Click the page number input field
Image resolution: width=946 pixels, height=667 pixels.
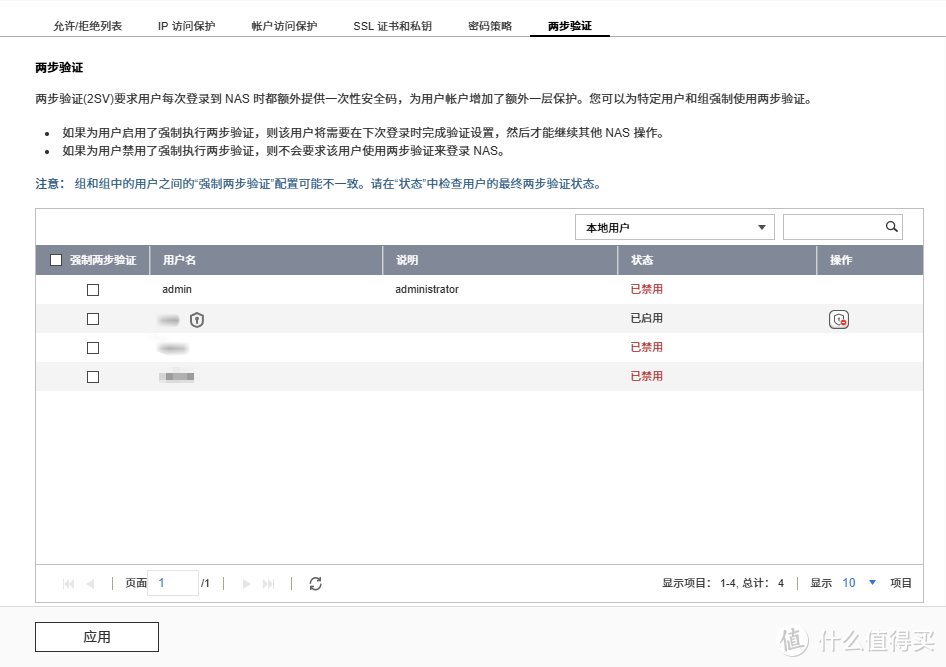(172, 583)
